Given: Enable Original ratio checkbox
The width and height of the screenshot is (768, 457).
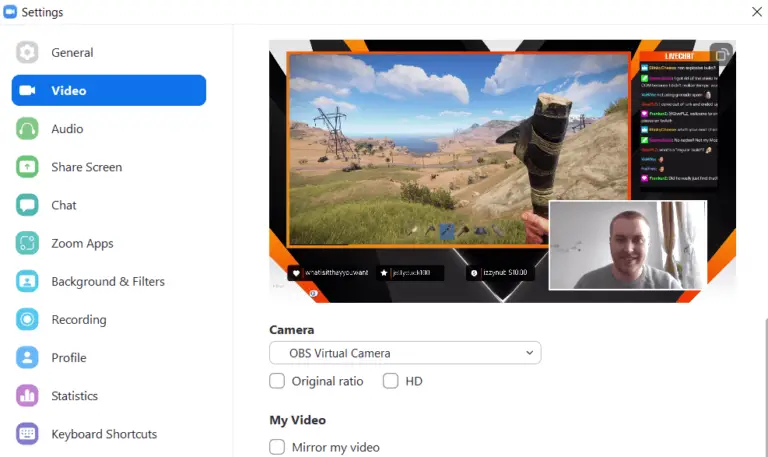Looking at the screenshot, I should pos(277,381).
